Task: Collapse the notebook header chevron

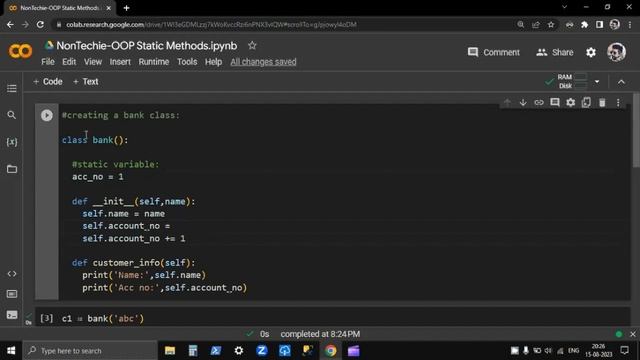Action: tap(621, 82)
